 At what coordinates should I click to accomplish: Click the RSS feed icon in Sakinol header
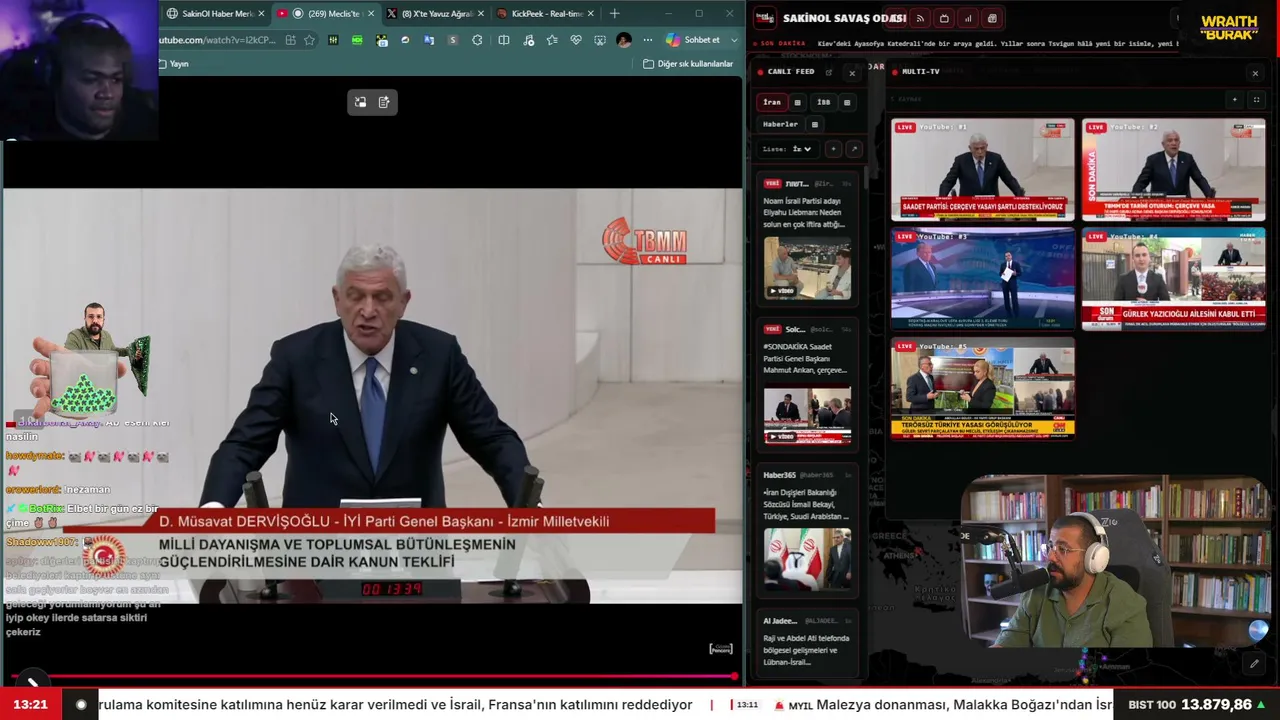920,18
